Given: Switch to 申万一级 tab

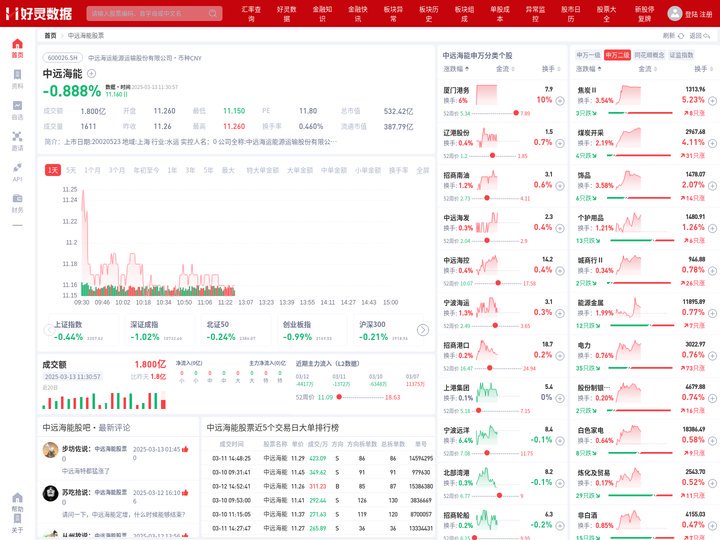Looking at the screenshot, I should click(588, 55).
